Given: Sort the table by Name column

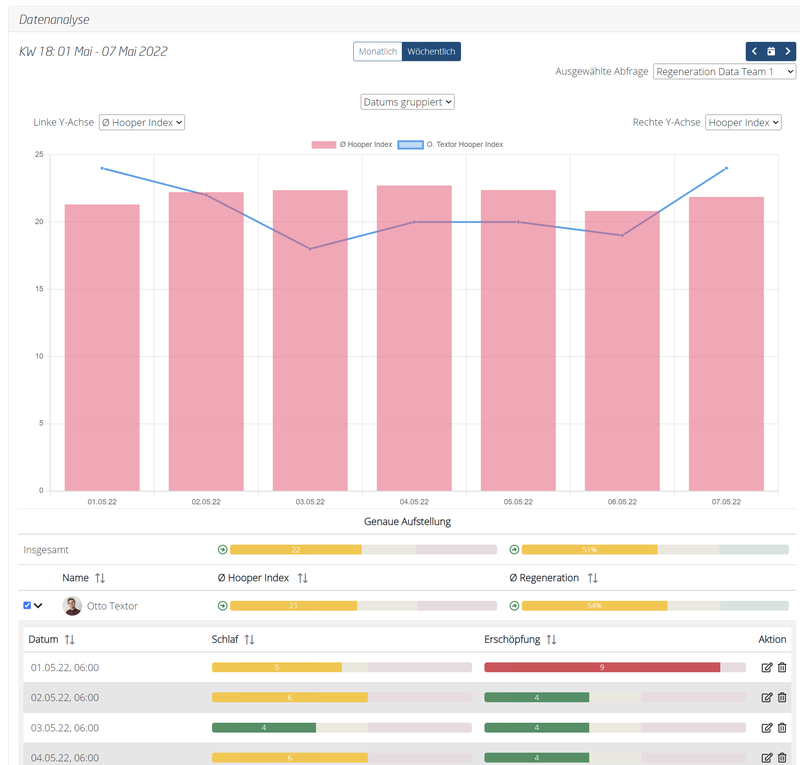Looking at the screenshot, I should click(100, 578).
